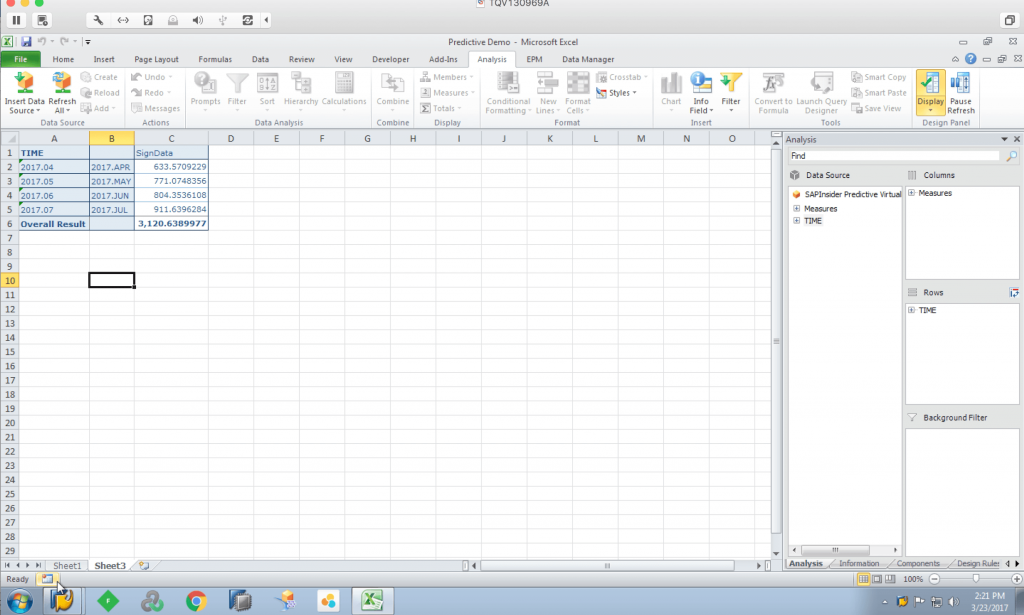Switch to Sheet1 worksheet tab
Viewport: 1024px width, 615px height.
tap(67, 565)
